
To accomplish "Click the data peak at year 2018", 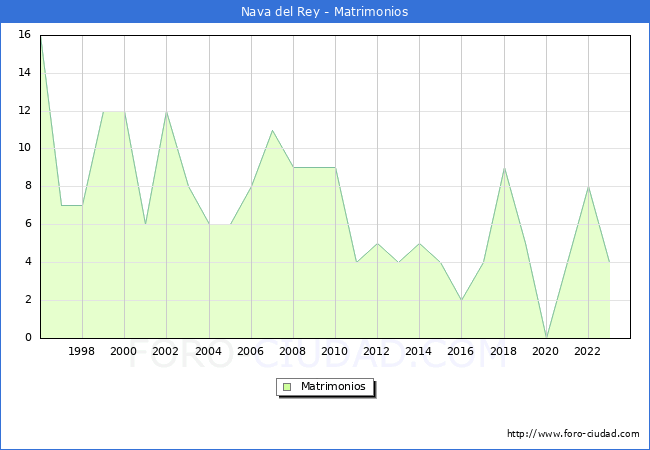I will point(504,168).
